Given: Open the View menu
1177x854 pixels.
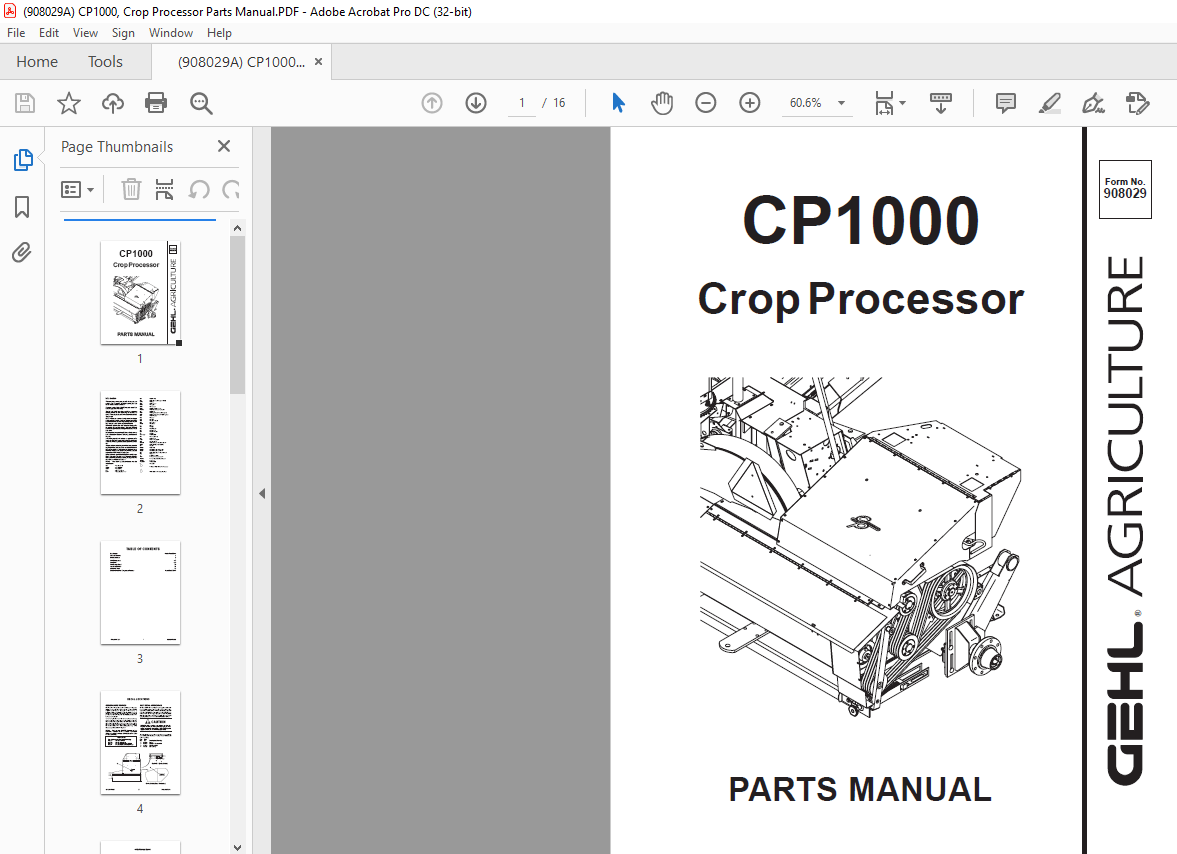Looking at the screenshot, I should [x=85, y=33].
